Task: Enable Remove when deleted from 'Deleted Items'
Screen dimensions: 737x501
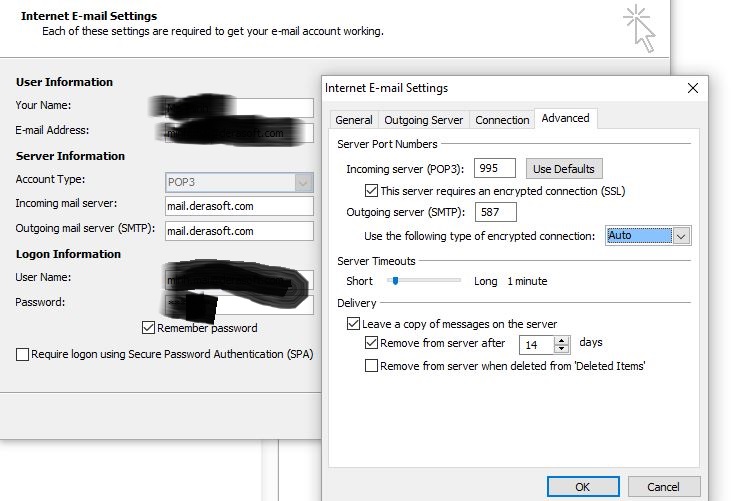Action: 372,366
